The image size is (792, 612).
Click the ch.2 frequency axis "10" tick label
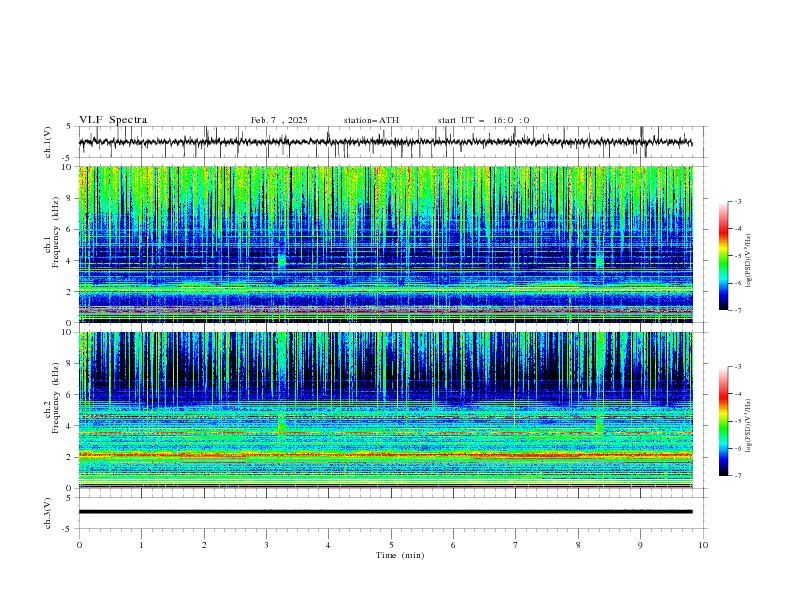[x=69, y=332]
